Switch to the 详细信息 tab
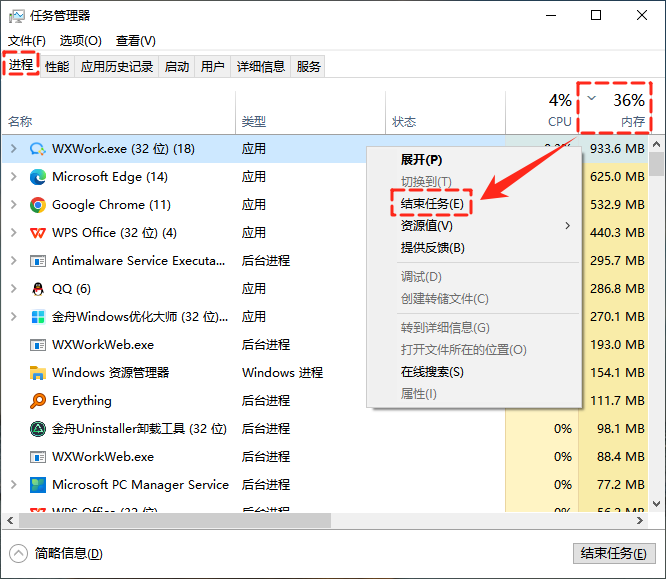666x579 pixels. tap(261, 67)
